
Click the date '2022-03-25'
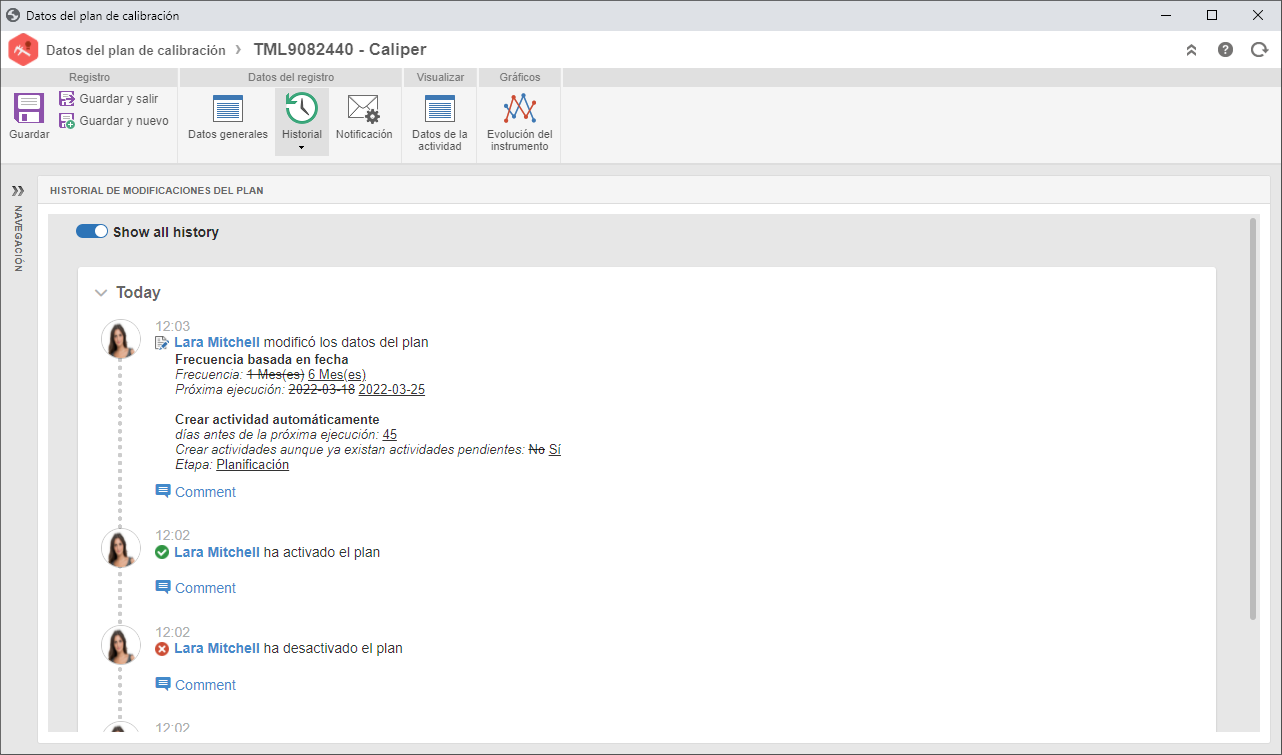click(x=392, y=390)
